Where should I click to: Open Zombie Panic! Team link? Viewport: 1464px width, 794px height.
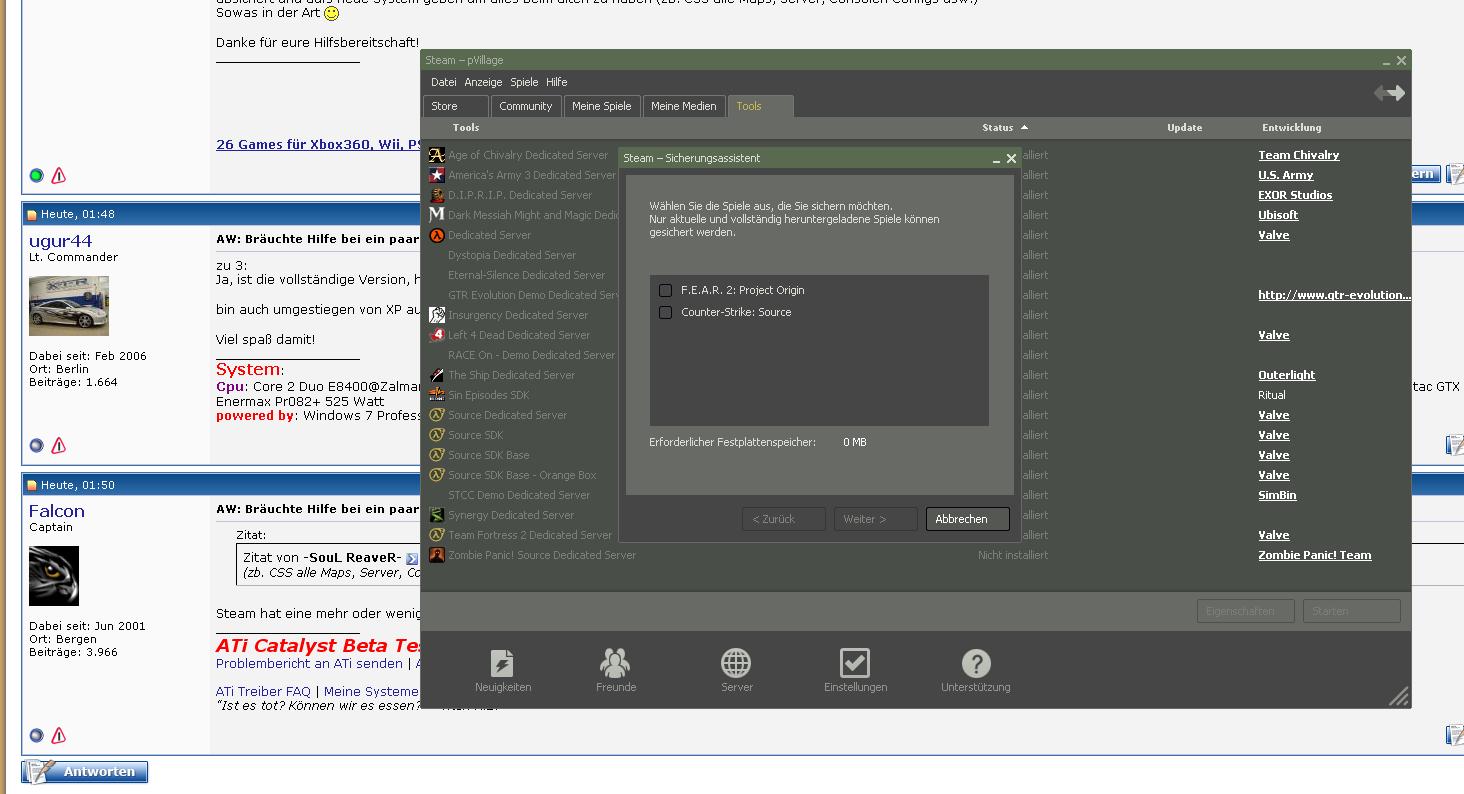[1314, 555]
